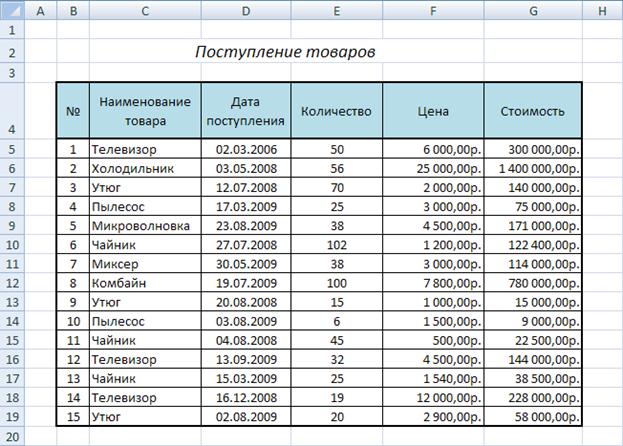Select the 'Миксер' cell

tap(145, 264)
